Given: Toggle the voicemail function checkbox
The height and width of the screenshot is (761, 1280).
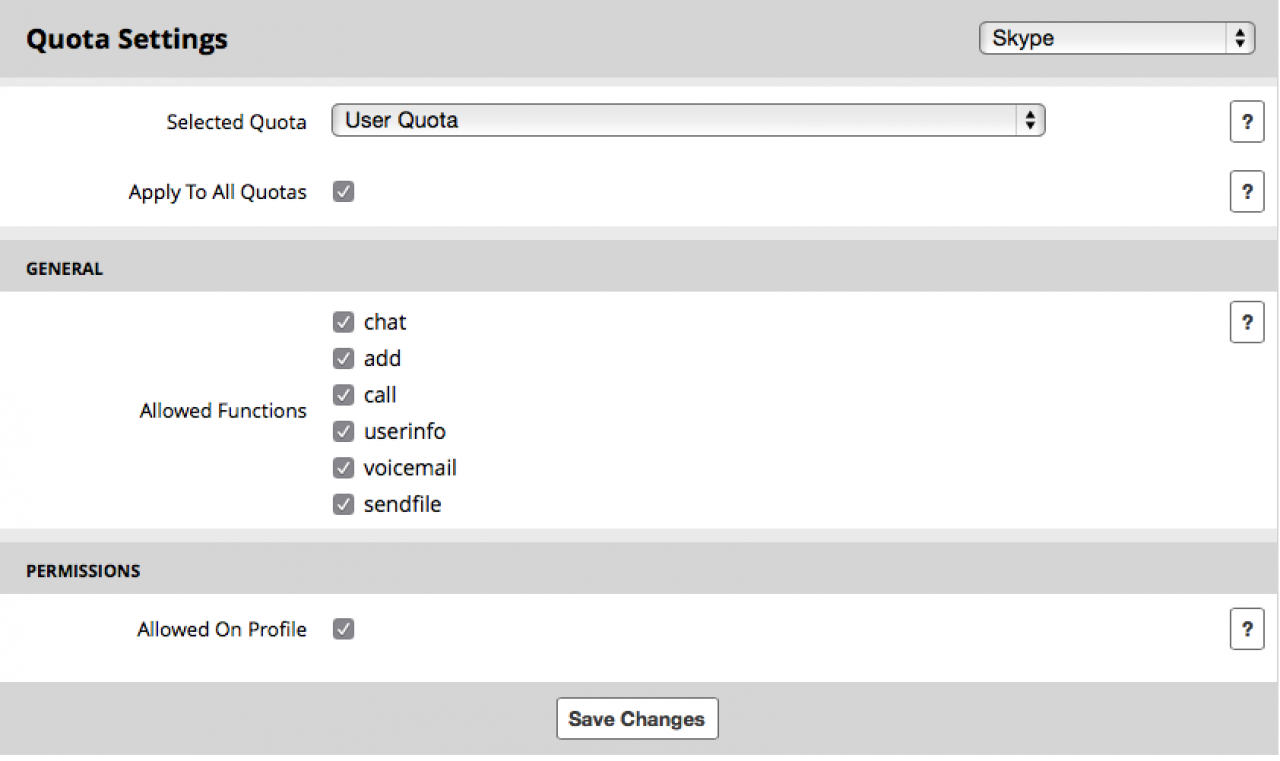Looking at the screenshot, I should pos(344,468).
